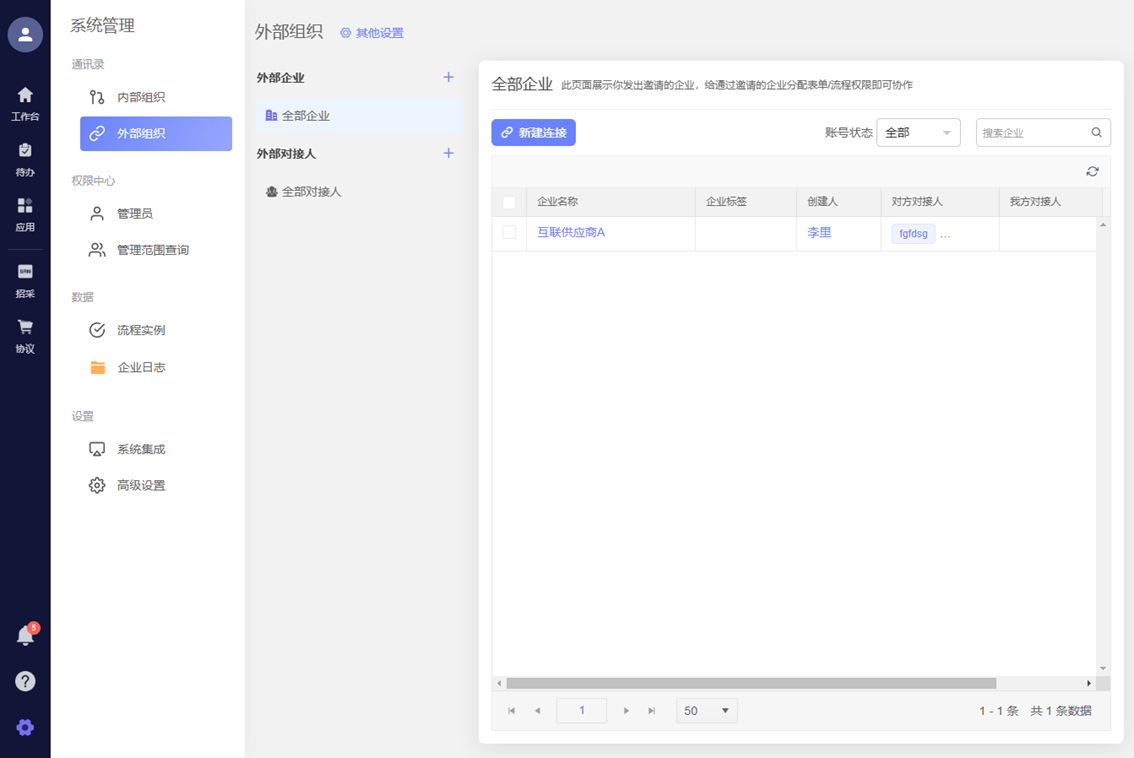The width and height of the screenshot is (1134, 758).
Task: Open the 互联供应商A enterprise link
Action: [x=571, y=233]
